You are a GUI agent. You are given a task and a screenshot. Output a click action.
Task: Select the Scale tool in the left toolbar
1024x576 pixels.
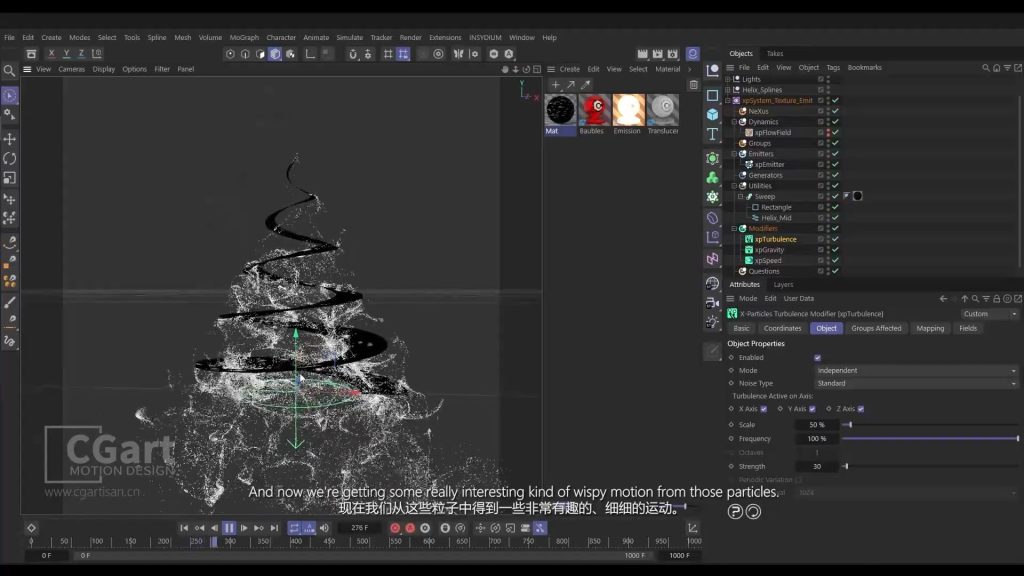click(10, 178)
